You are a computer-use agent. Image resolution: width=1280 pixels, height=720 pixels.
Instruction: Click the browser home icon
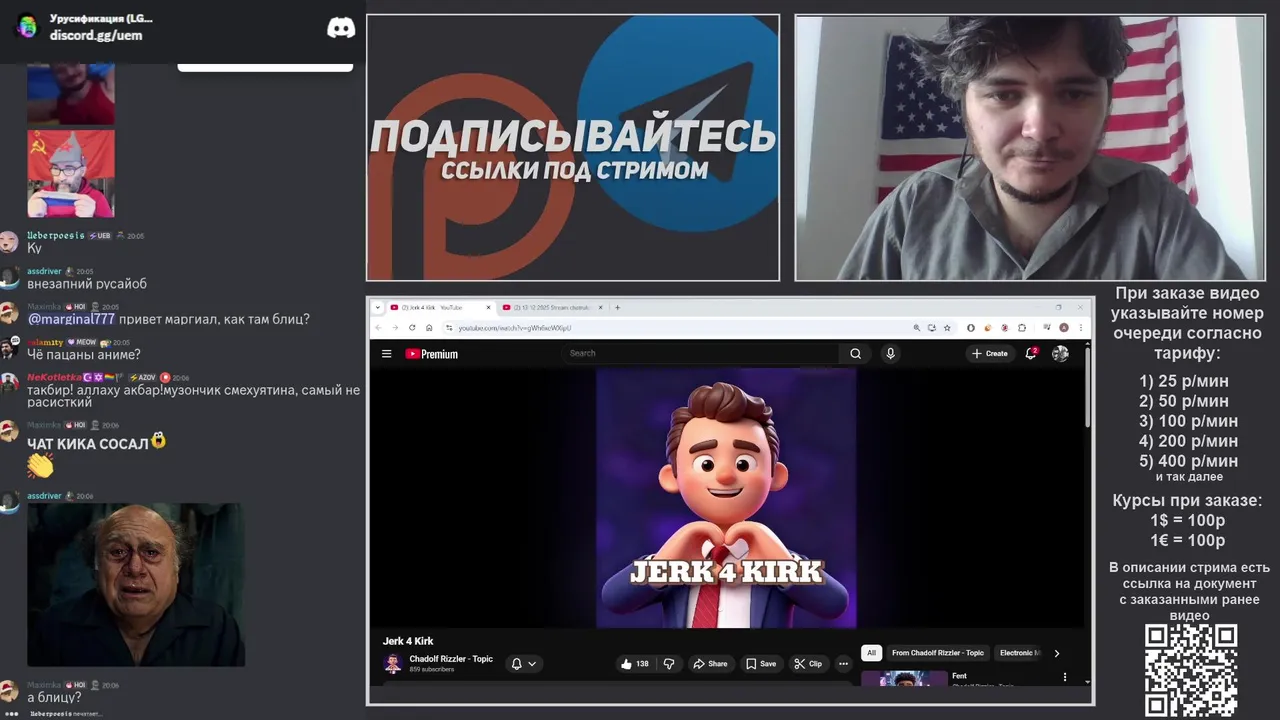pos(429,327)
